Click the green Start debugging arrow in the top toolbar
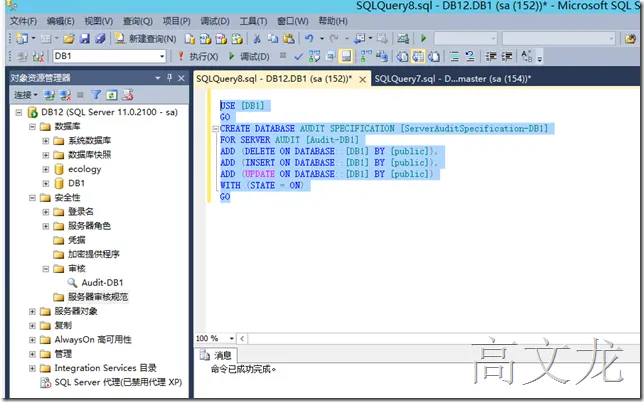 423,39
